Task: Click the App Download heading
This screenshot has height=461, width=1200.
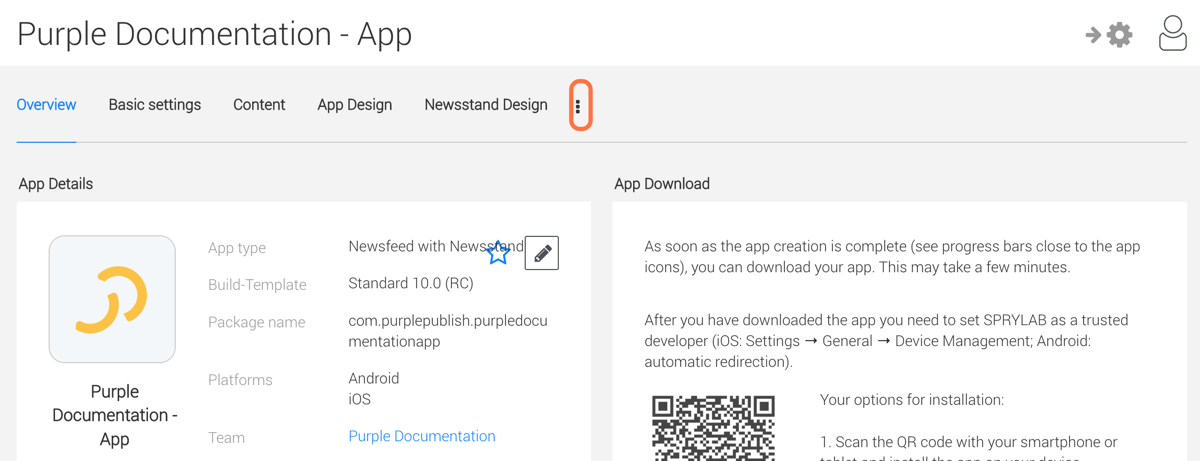Action: (662, 184)
